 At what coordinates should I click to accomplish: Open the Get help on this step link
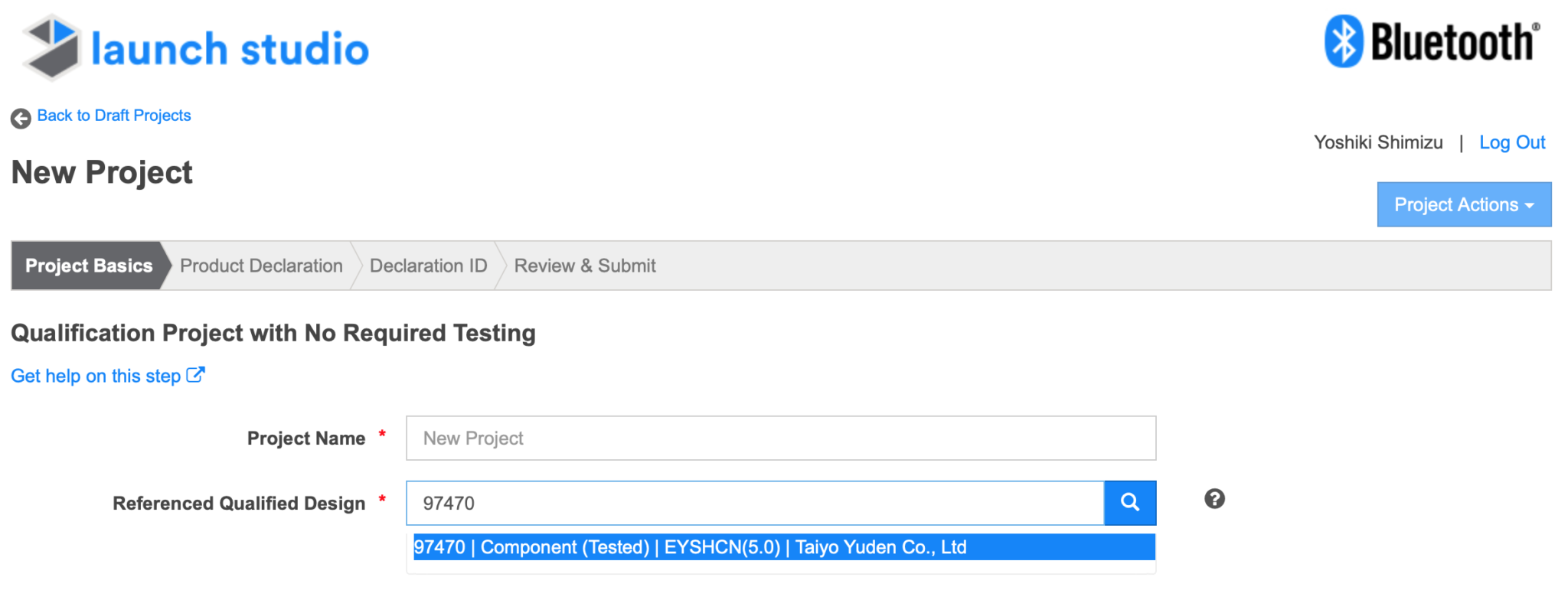click(96, 376)
